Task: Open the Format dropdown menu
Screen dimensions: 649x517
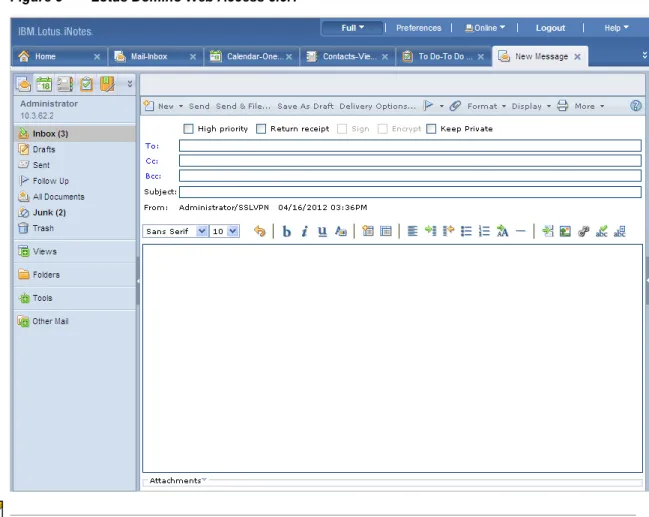Action: pos(486,106)
